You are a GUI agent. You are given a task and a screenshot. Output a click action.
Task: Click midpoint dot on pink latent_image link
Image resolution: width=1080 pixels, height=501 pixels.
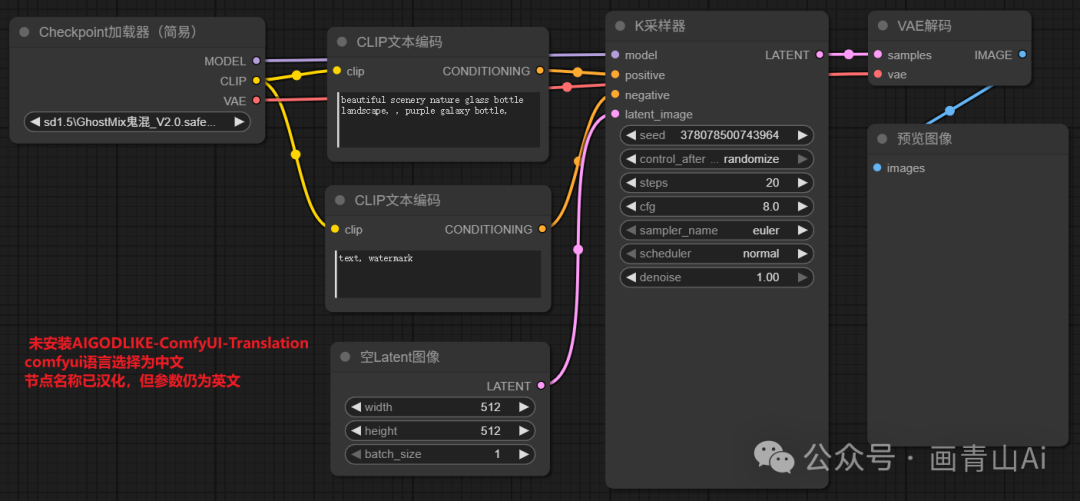coord(578,249)
